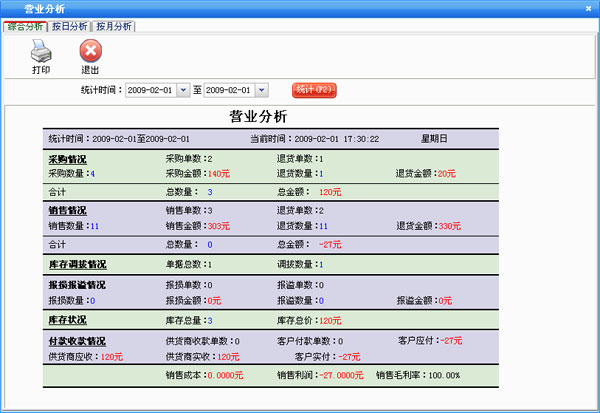The height and width of the screenshot is (413, 600).
Task: Click the 采购情况 section heading
Action: (67, 159)
